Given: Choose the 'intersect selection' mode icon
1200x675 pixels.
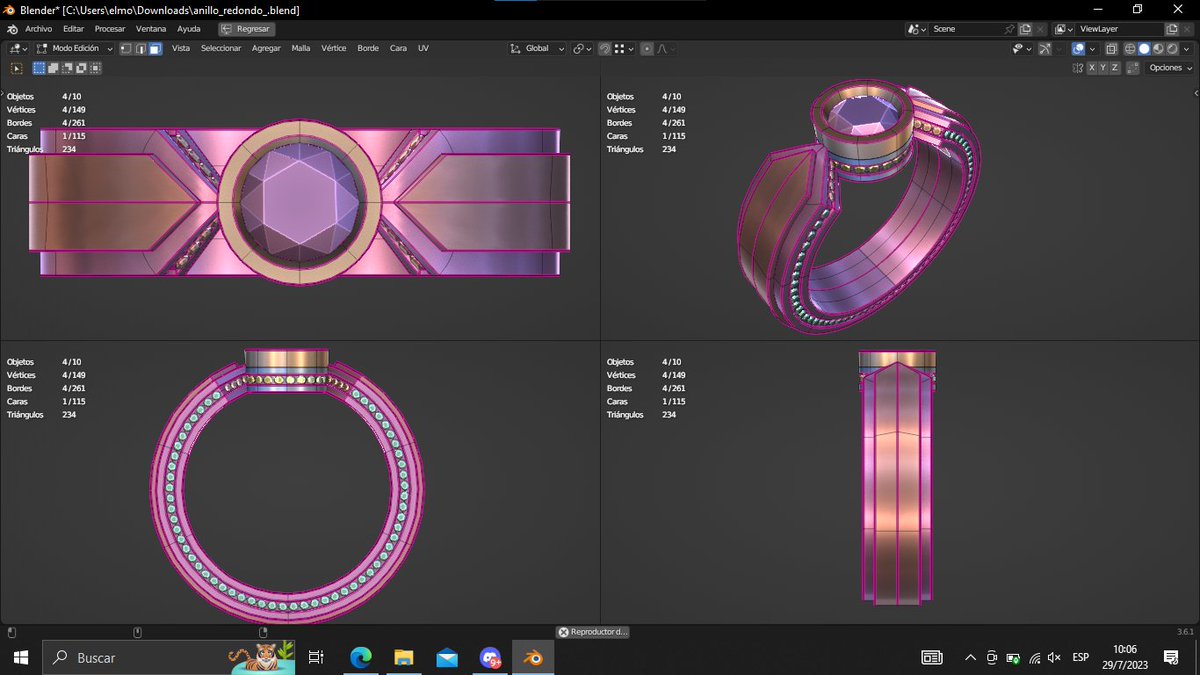Looking at the screenshot, I should click(95, 68).
